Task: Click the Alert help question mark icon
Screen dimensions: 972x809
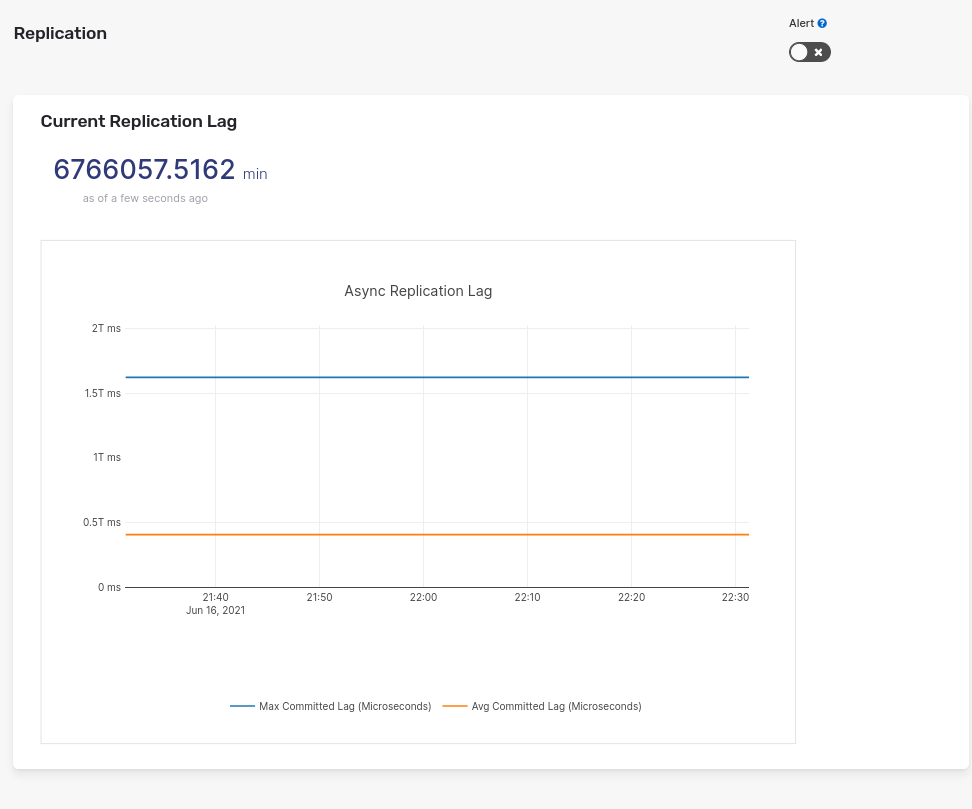Action: [821, 23]
